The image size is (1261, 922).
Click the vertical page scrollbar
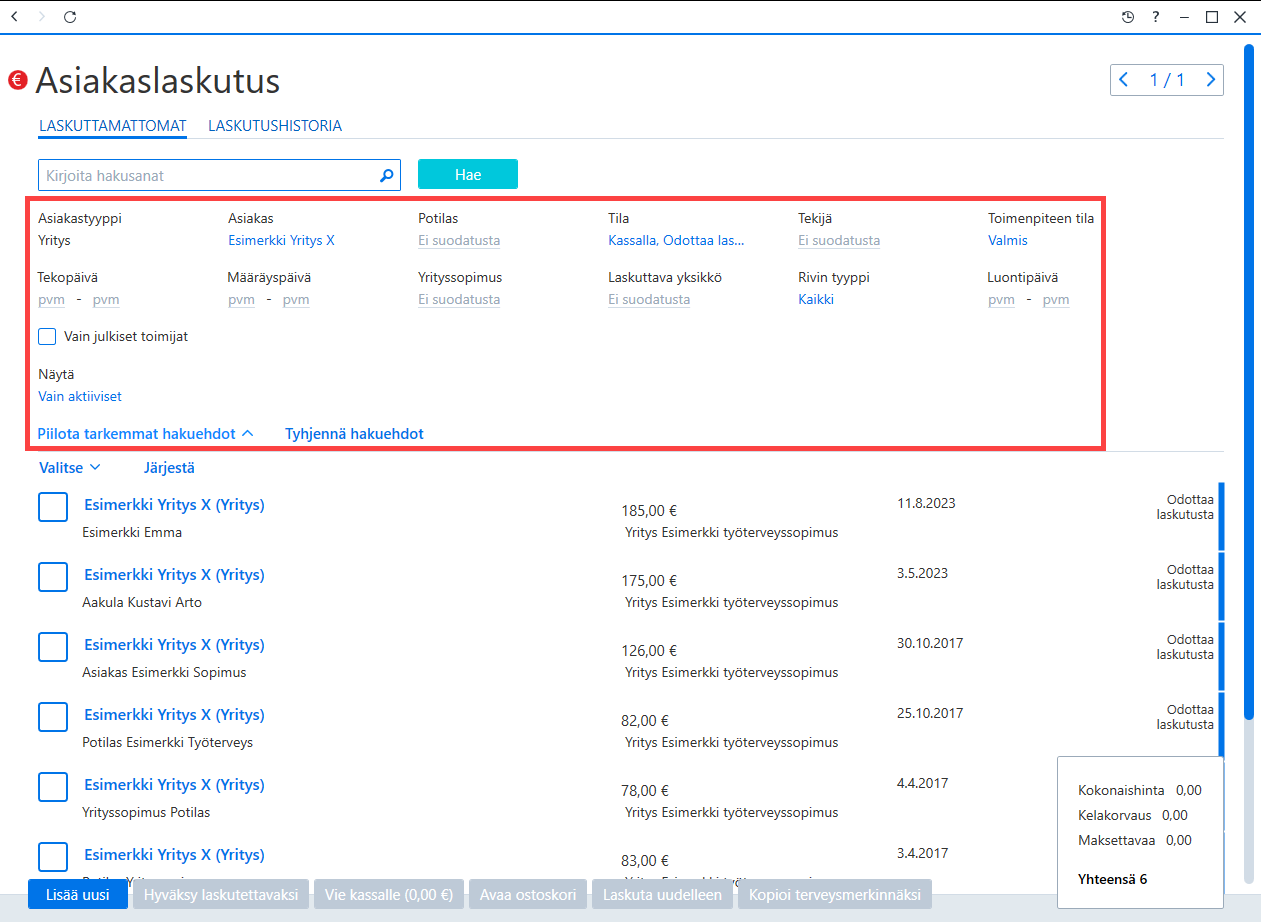click(x=1249, y=380)
